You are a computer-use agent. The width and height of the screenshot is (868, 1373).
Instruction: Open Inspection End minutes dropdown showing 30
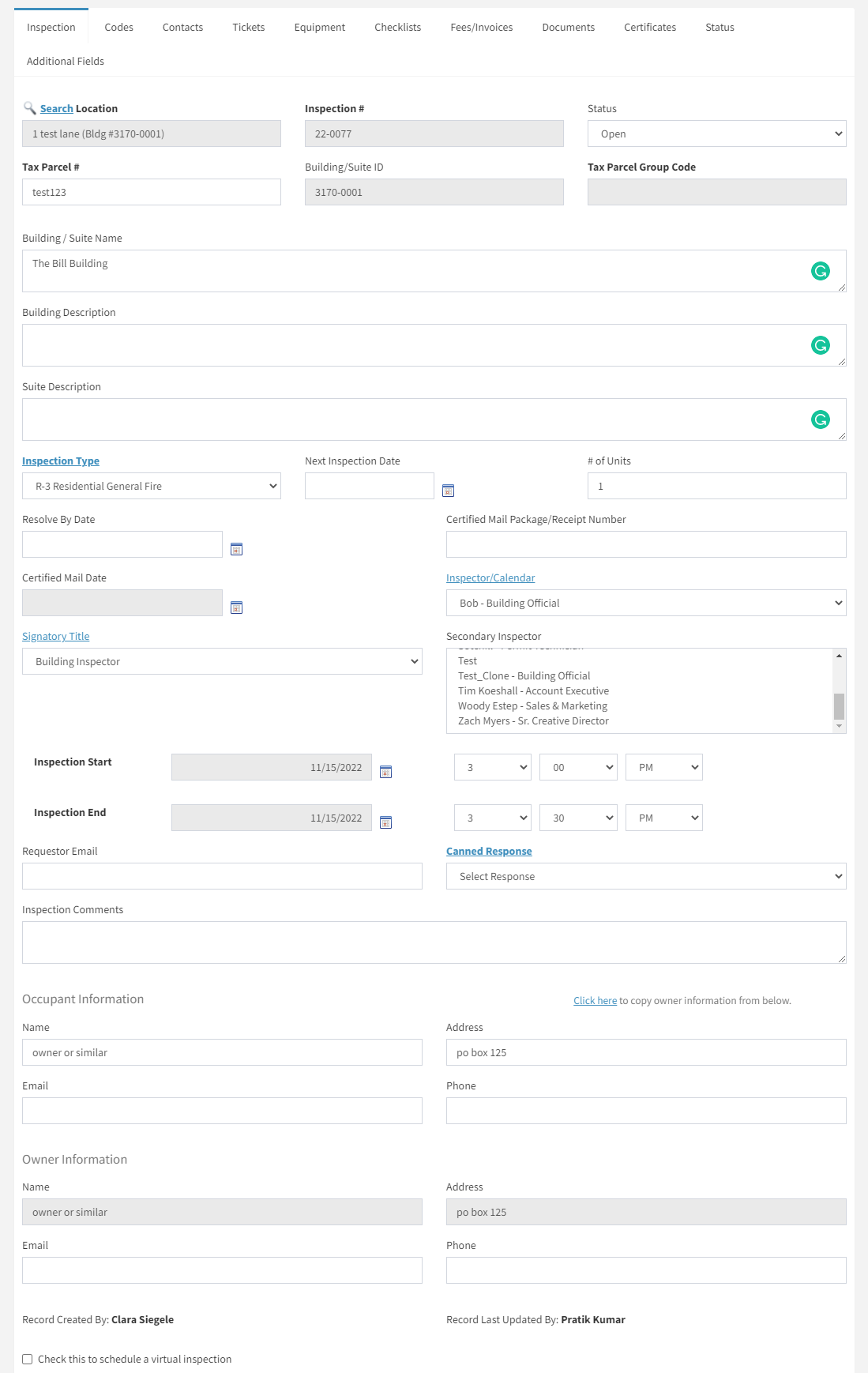[x=578, y=818]
